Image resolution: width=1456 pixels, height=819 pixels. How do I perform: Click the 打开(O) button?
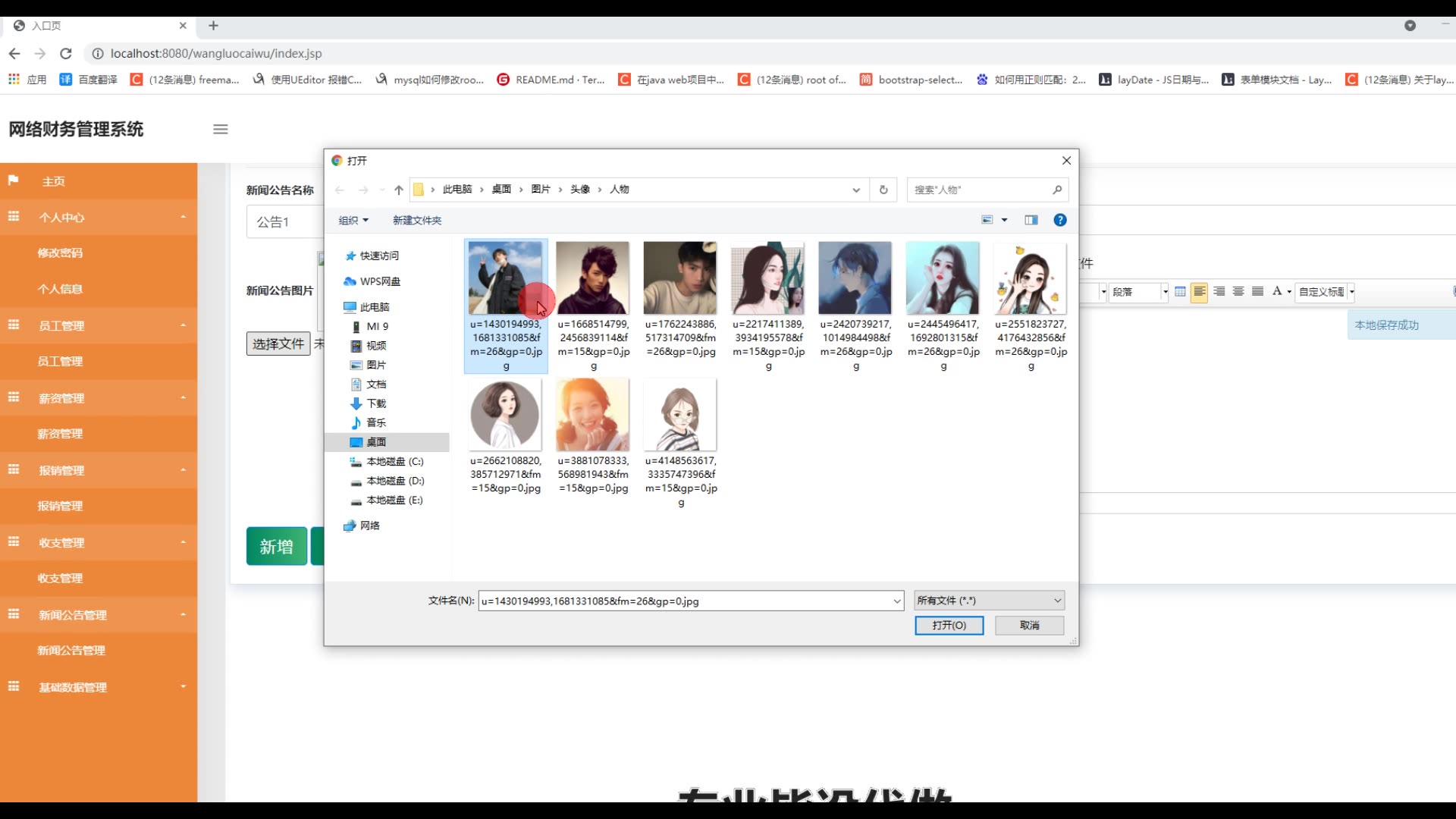tap(949, 625)
